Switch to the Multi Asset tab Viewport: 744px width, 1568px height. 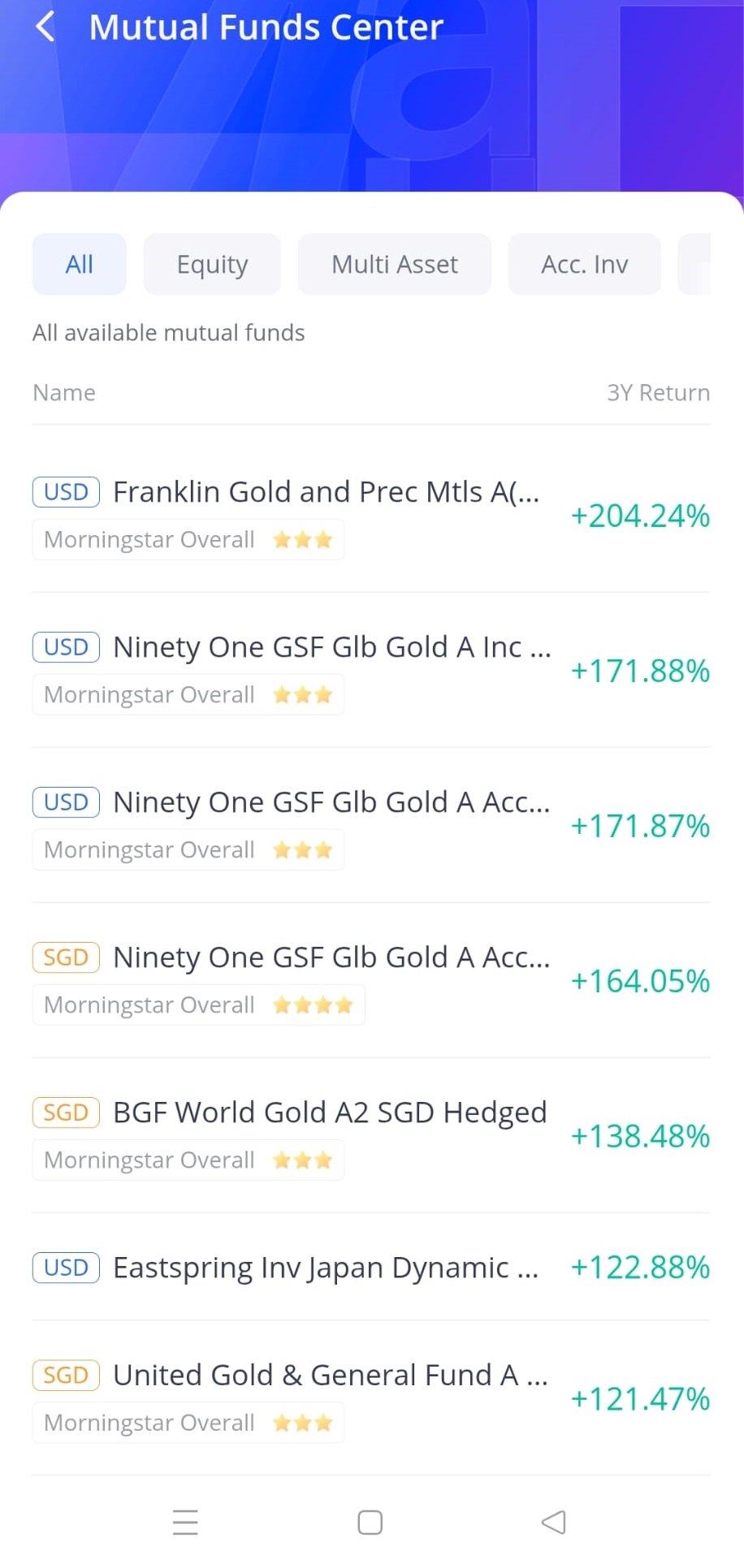click(x=395, y=264)
